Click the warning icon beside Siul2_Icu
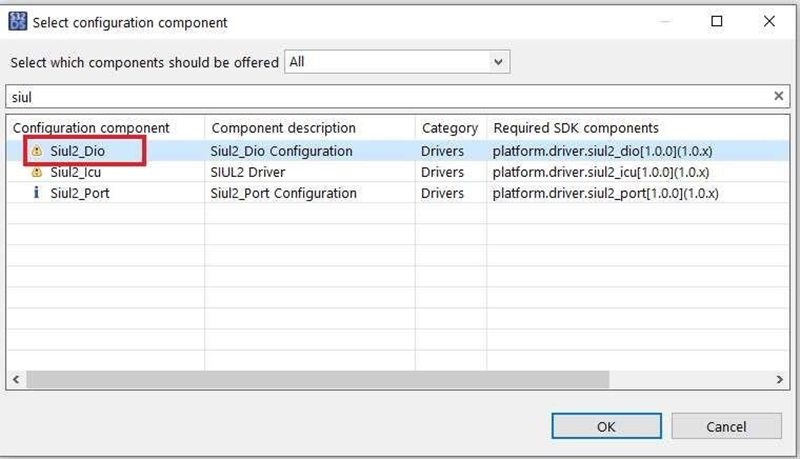This screenshot has width=800, height=459. pos(37,172)
